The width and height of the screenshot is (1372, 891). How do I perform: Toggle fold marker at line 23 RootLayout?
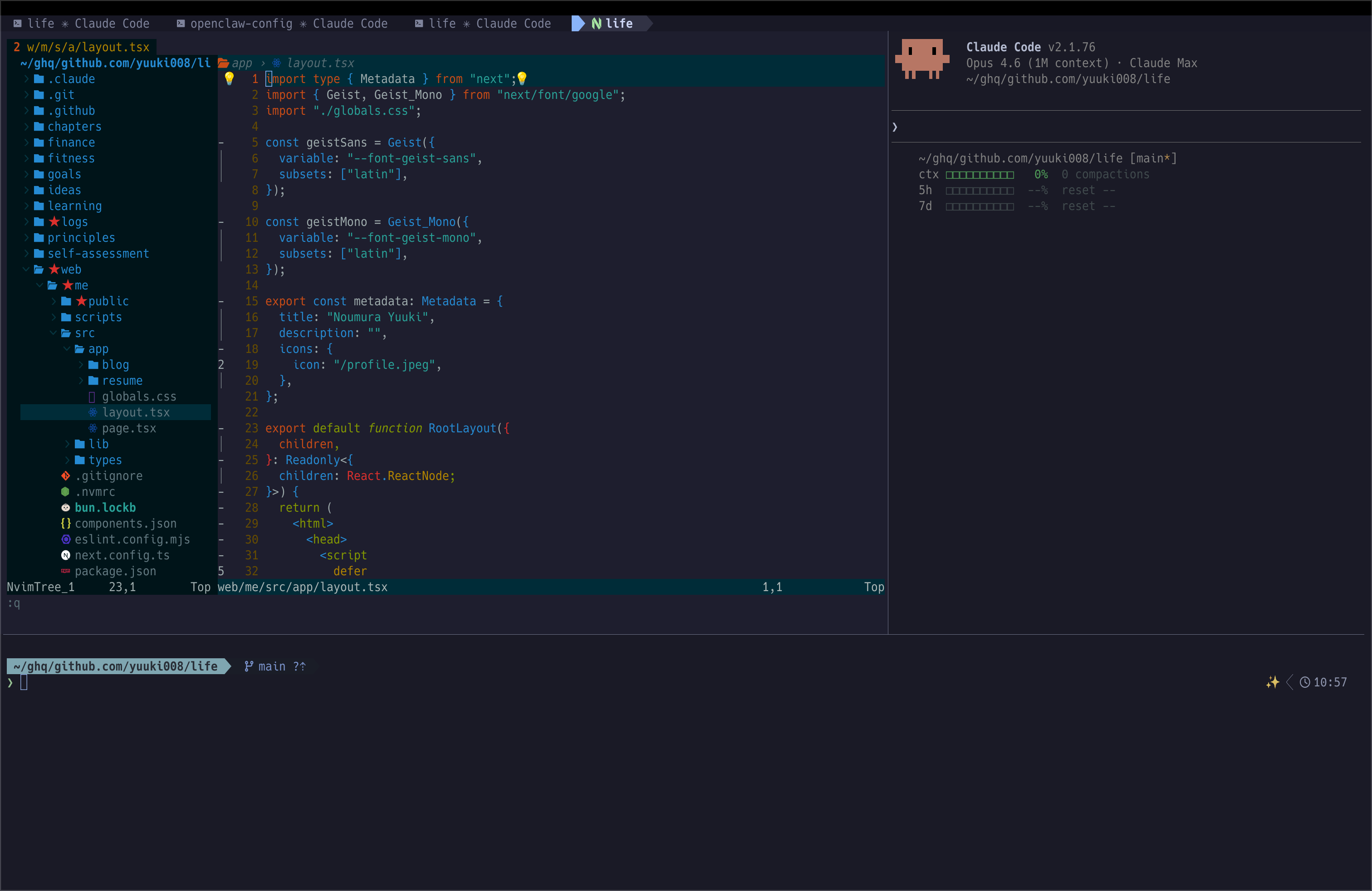(x=221, y=428)
